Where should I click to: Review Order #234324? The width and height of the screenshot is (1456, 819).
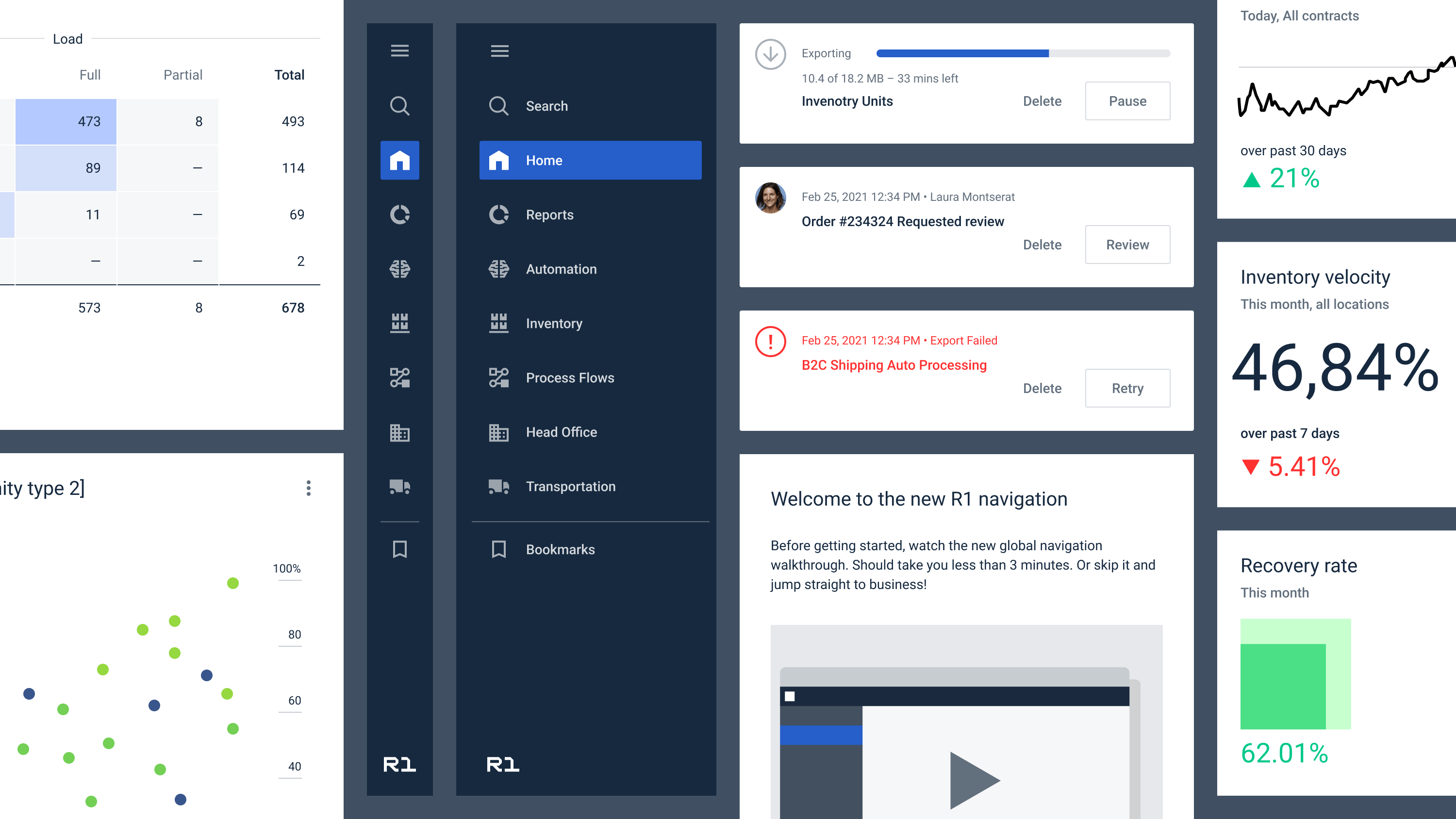(x=1127, y=245)
